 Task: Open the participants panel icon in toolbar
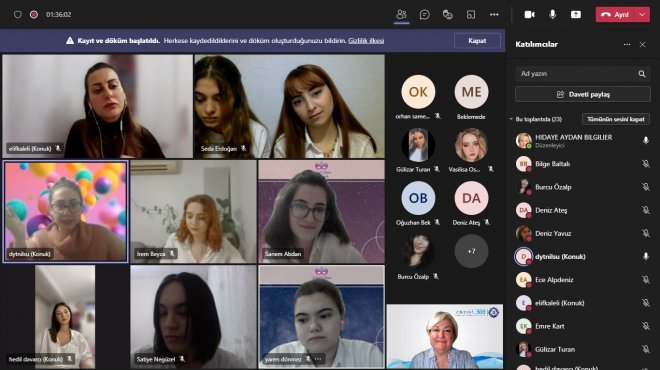[401, 14]
